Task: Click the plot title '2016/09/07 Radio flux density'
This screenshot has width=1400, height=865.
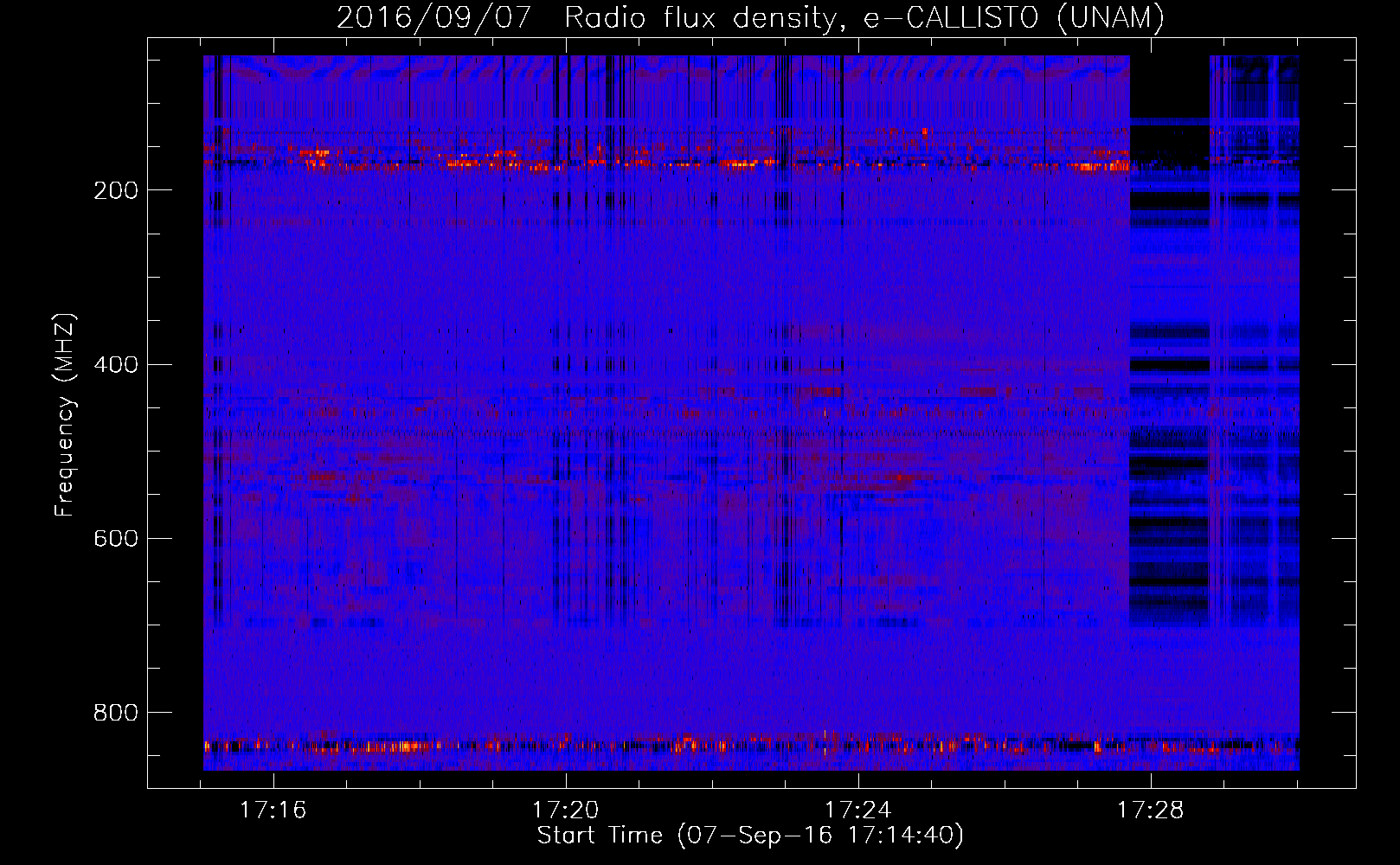Action: point(750,18)
